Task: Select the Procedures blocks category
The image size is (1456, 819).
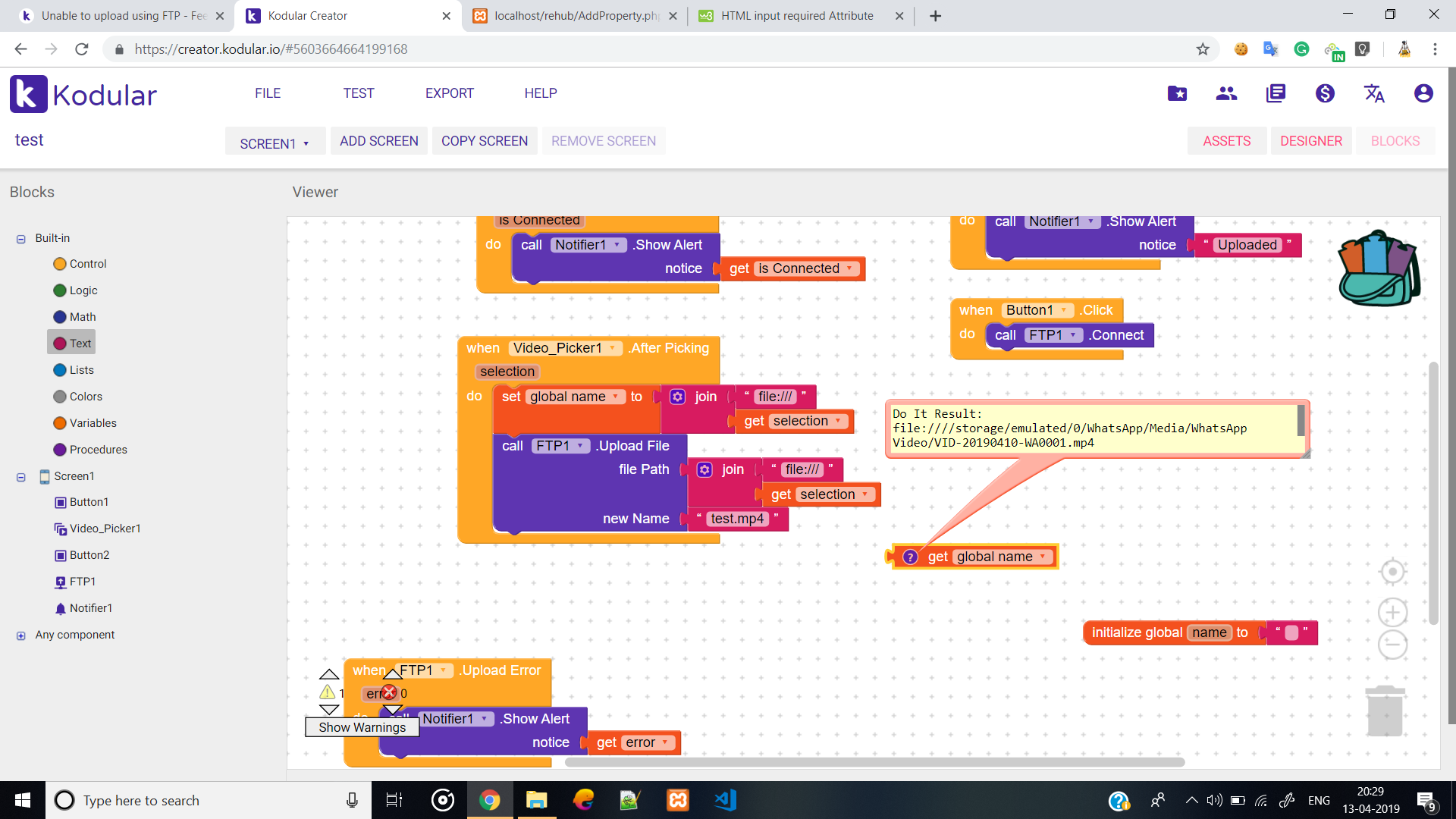Action: (90, 450)
